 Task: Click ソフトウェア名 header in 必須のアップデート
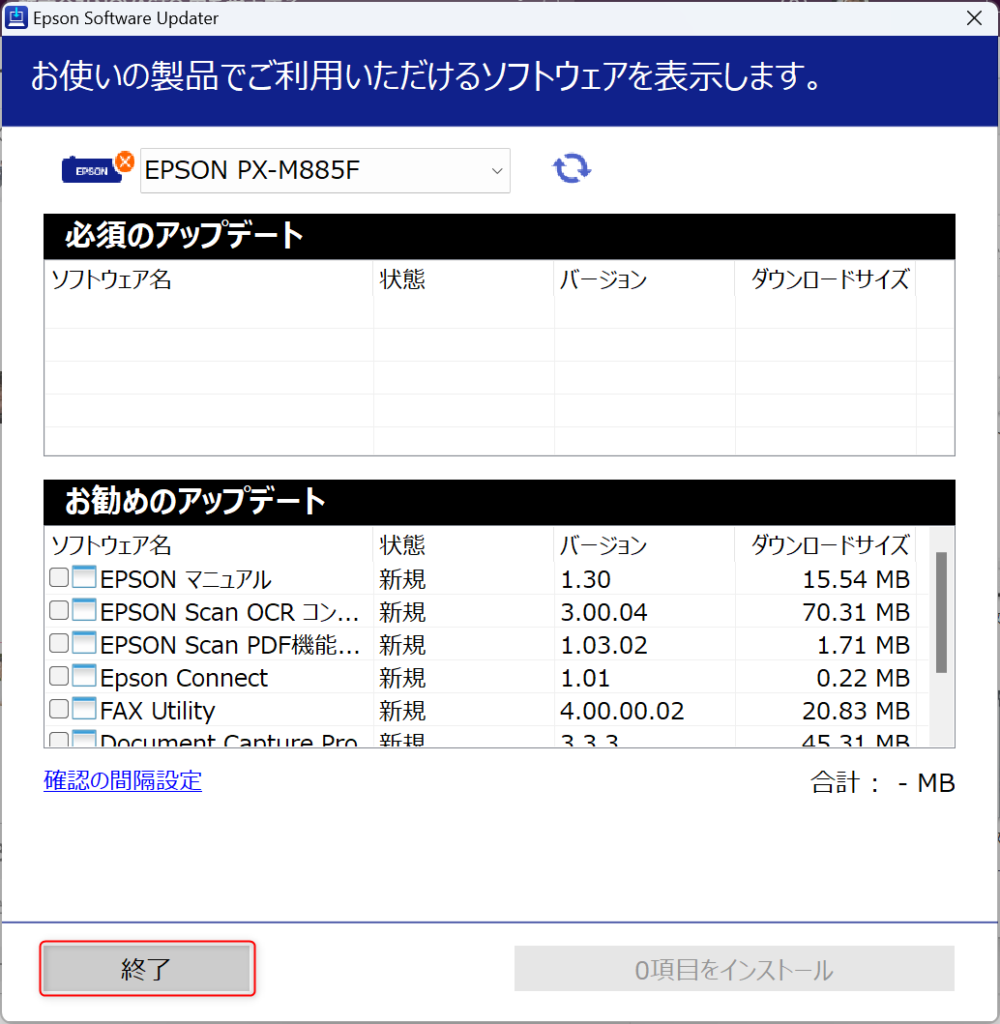(x=111, y=280)
